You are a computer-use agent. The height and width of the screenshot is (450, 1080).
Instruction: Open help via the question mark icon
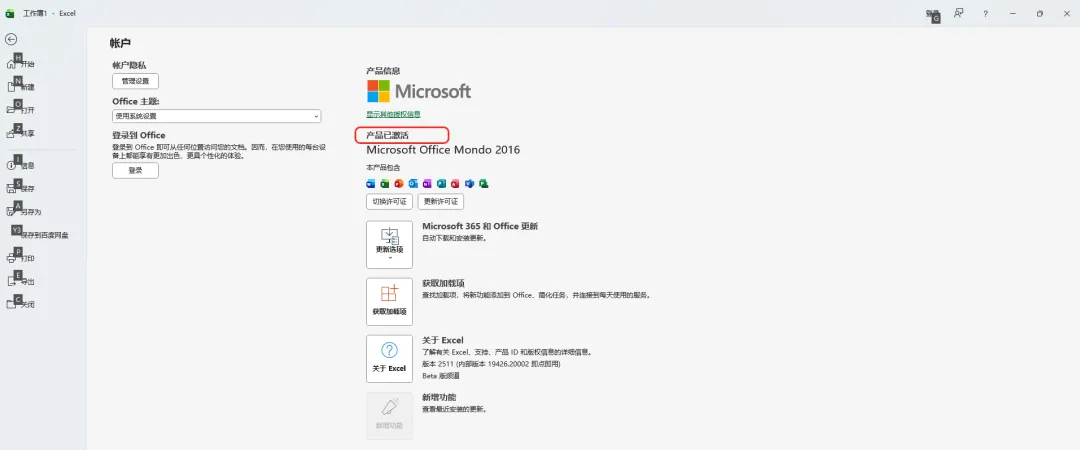pos(986,13)
